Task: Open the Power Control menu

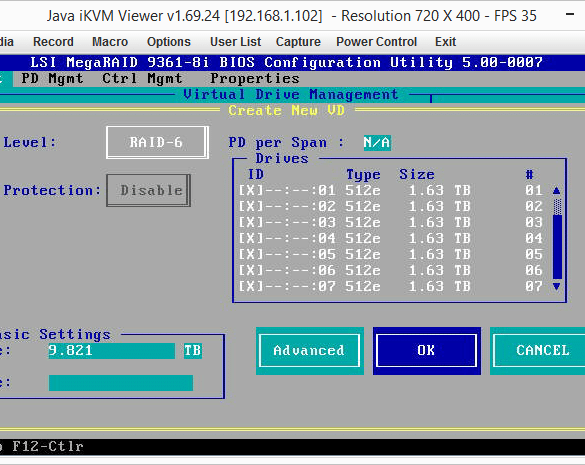Action: pyautogui.click(x=376, y=42)
